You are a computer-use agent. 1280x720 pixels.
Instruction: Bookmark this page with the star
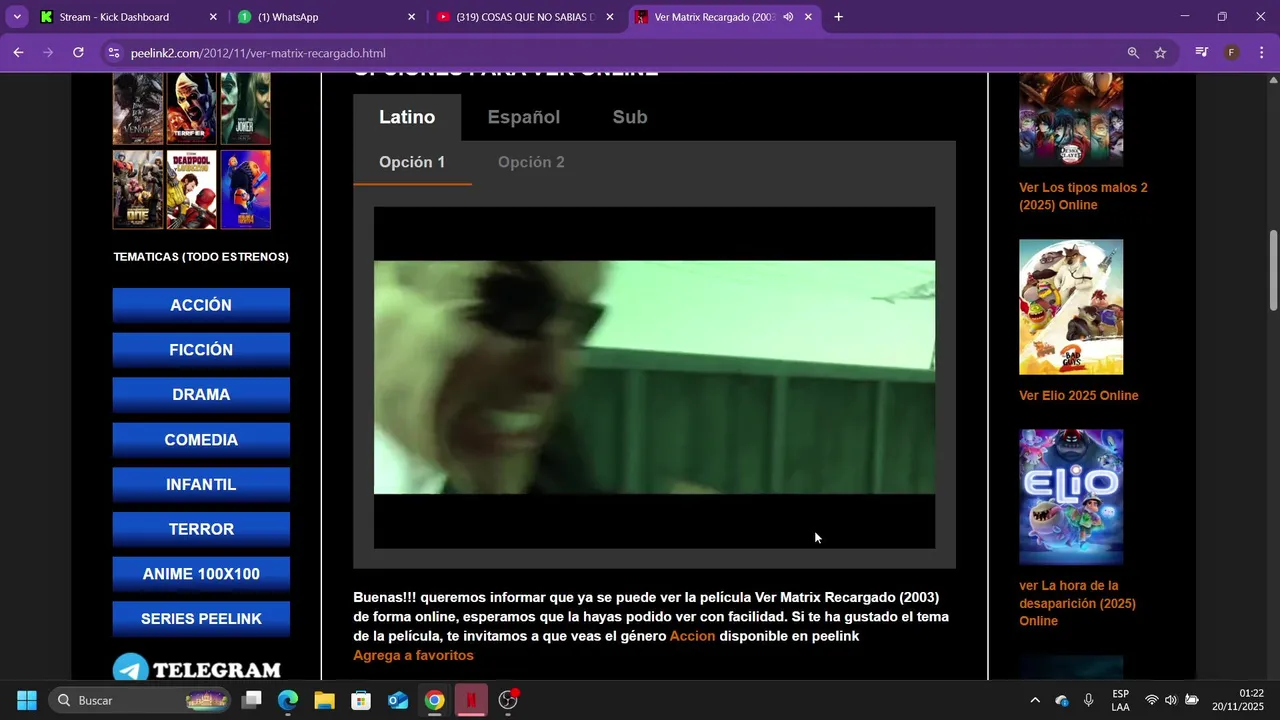(1160, 53)
